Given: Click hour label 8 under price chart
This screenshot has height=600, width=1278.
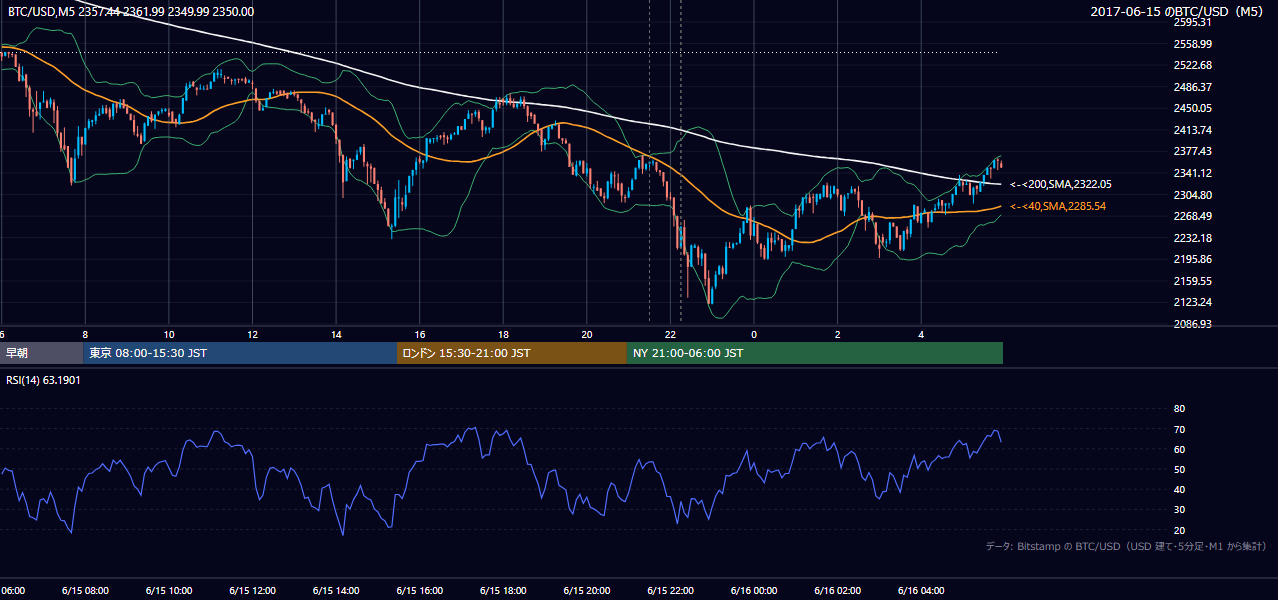Looking at the screenshot, I should click(x=85, y=334).
